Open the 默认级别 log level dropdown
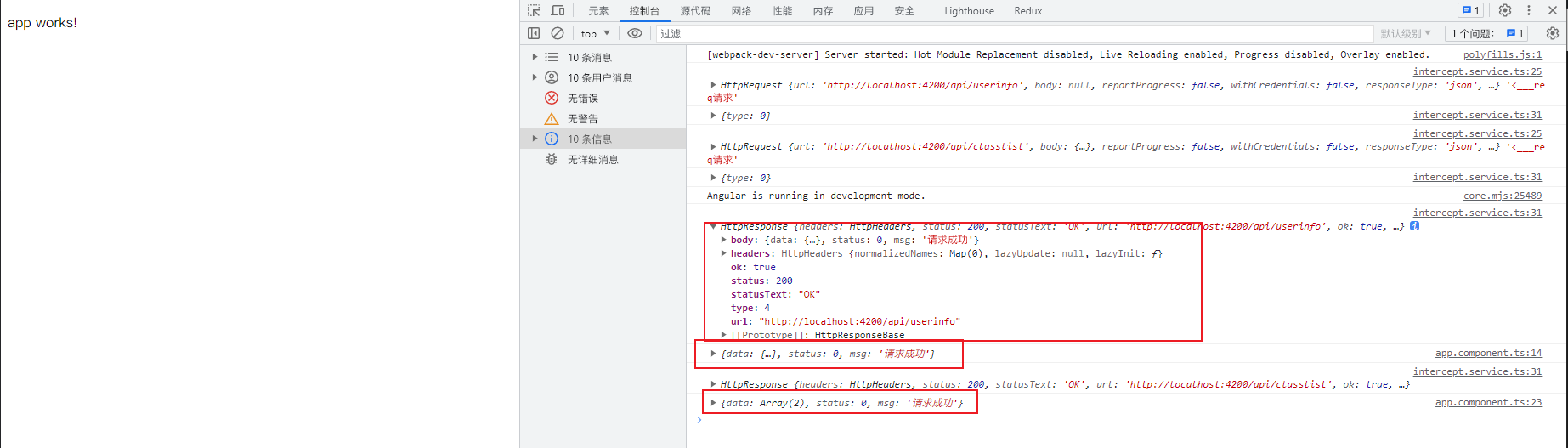The width and height of the screenshot is (1568, 448). pos(1406,33)
